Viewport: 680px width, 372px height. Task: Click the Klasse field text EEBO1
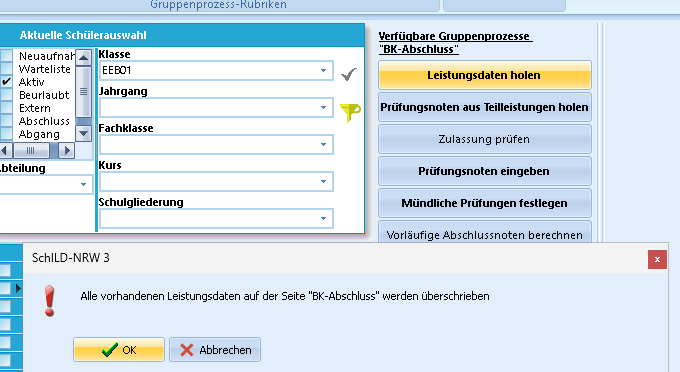tap(117, 70)
